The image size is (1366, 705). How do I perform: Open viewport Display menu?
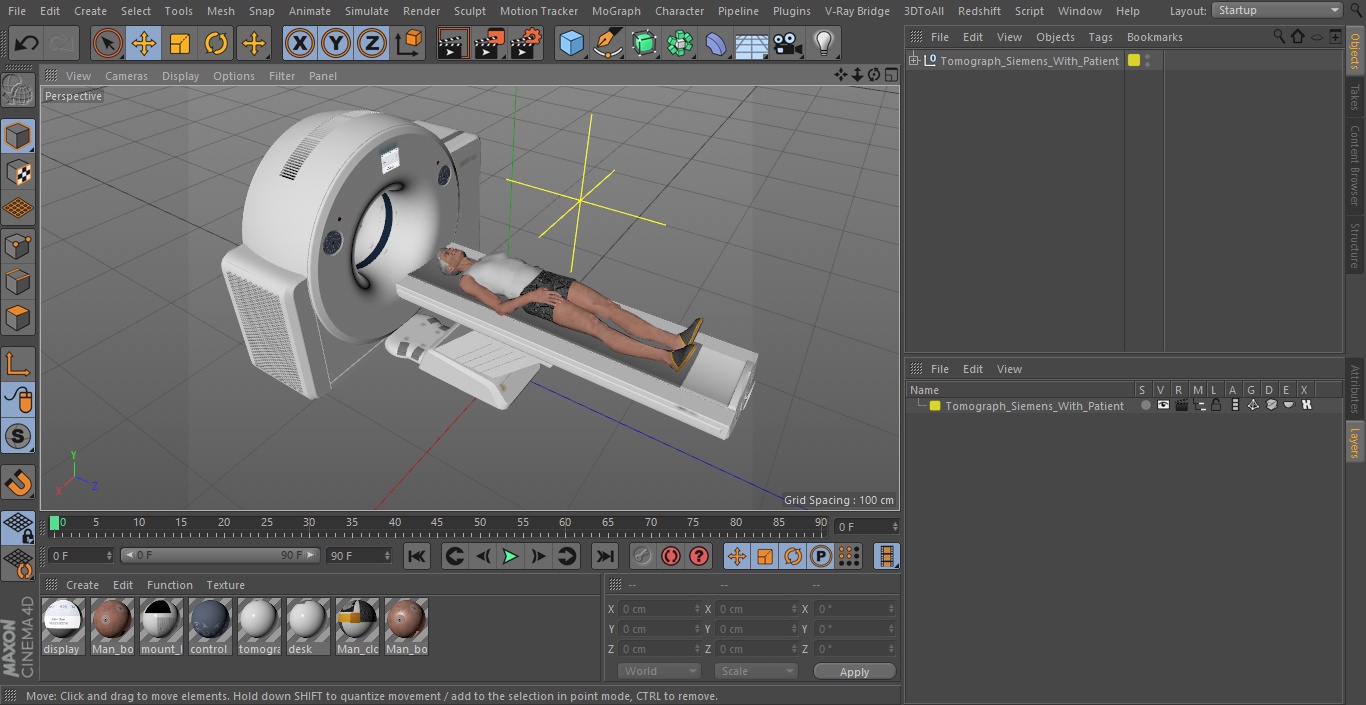180,76
